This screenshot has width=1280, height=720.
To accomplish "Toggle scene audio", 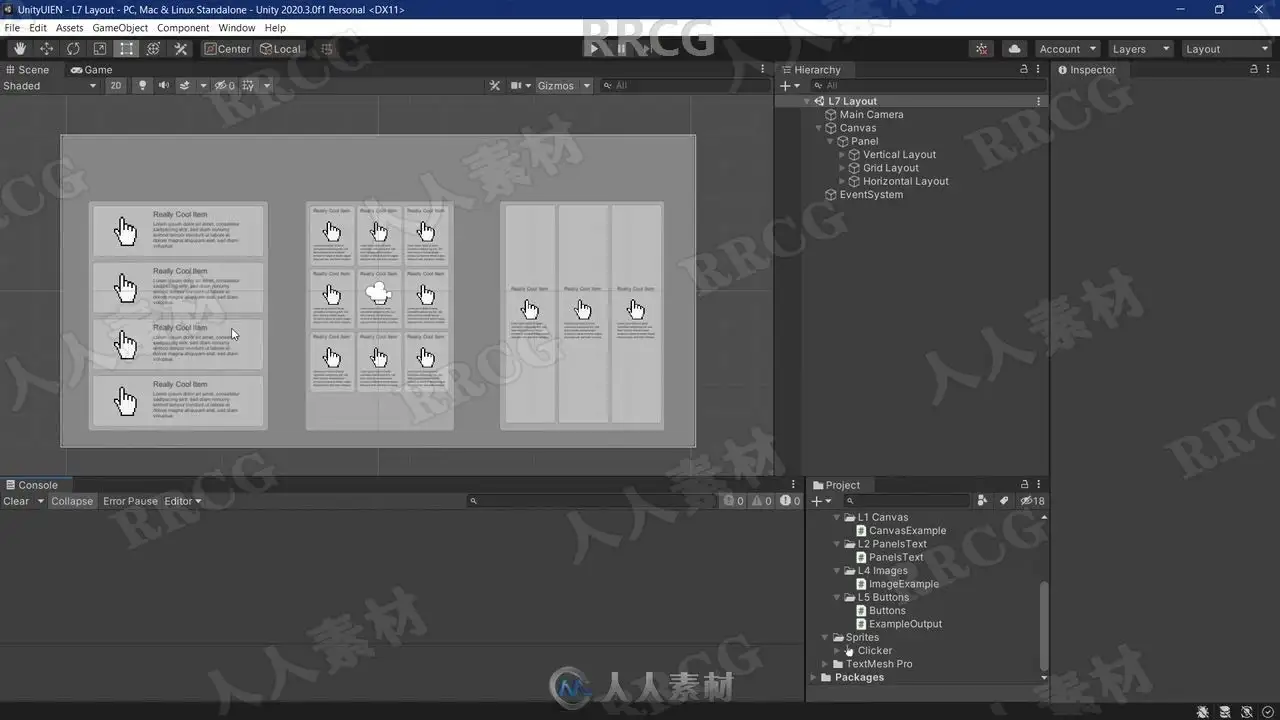I will [164, 86].
